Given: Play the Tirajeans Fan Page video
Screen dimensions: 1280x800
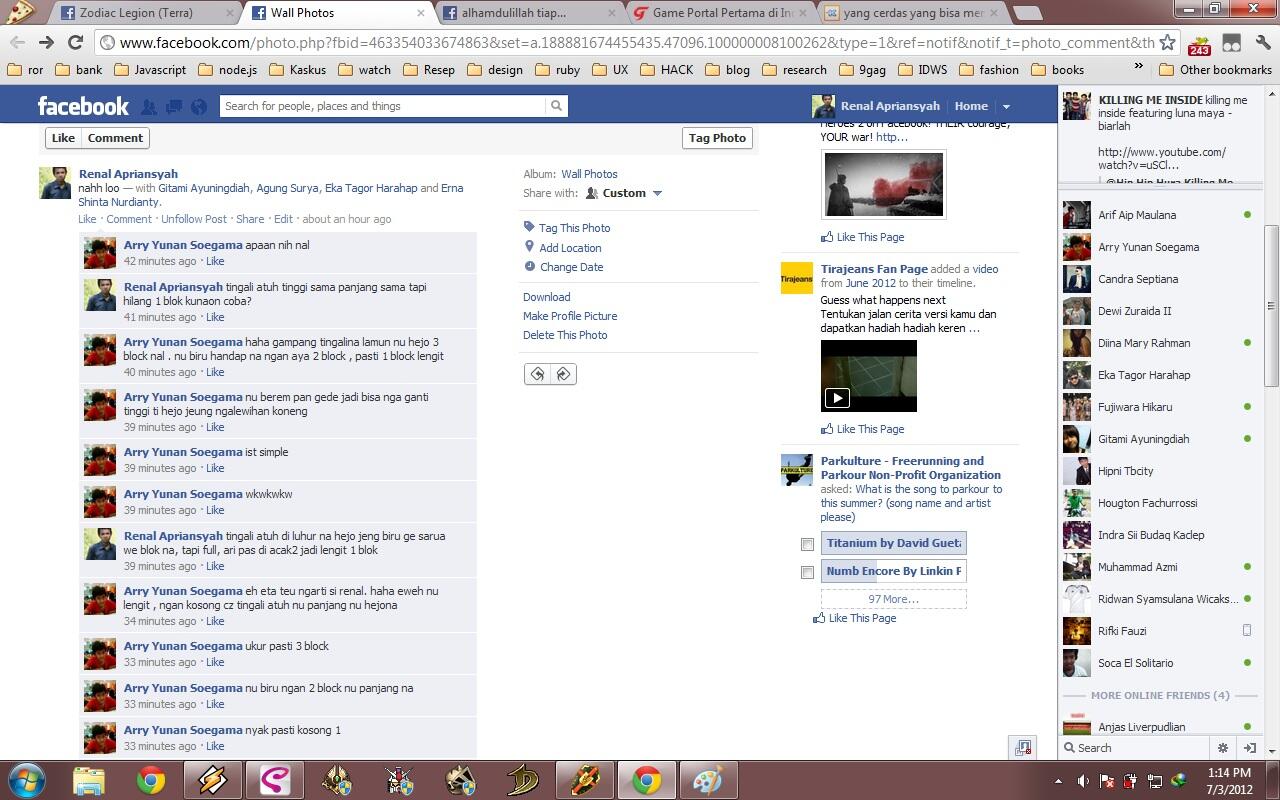Looking at the screenshot, I should (x=837, y=398).
